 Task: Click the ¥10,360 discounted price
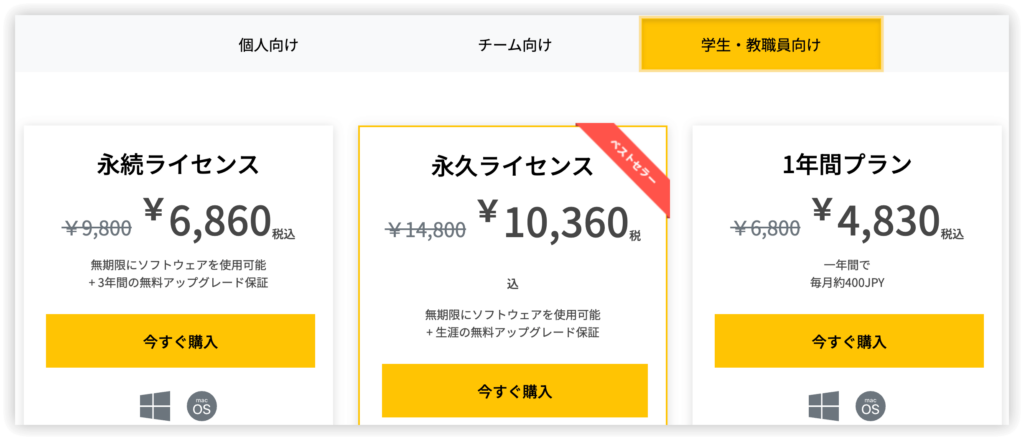[x=552, y=222]
